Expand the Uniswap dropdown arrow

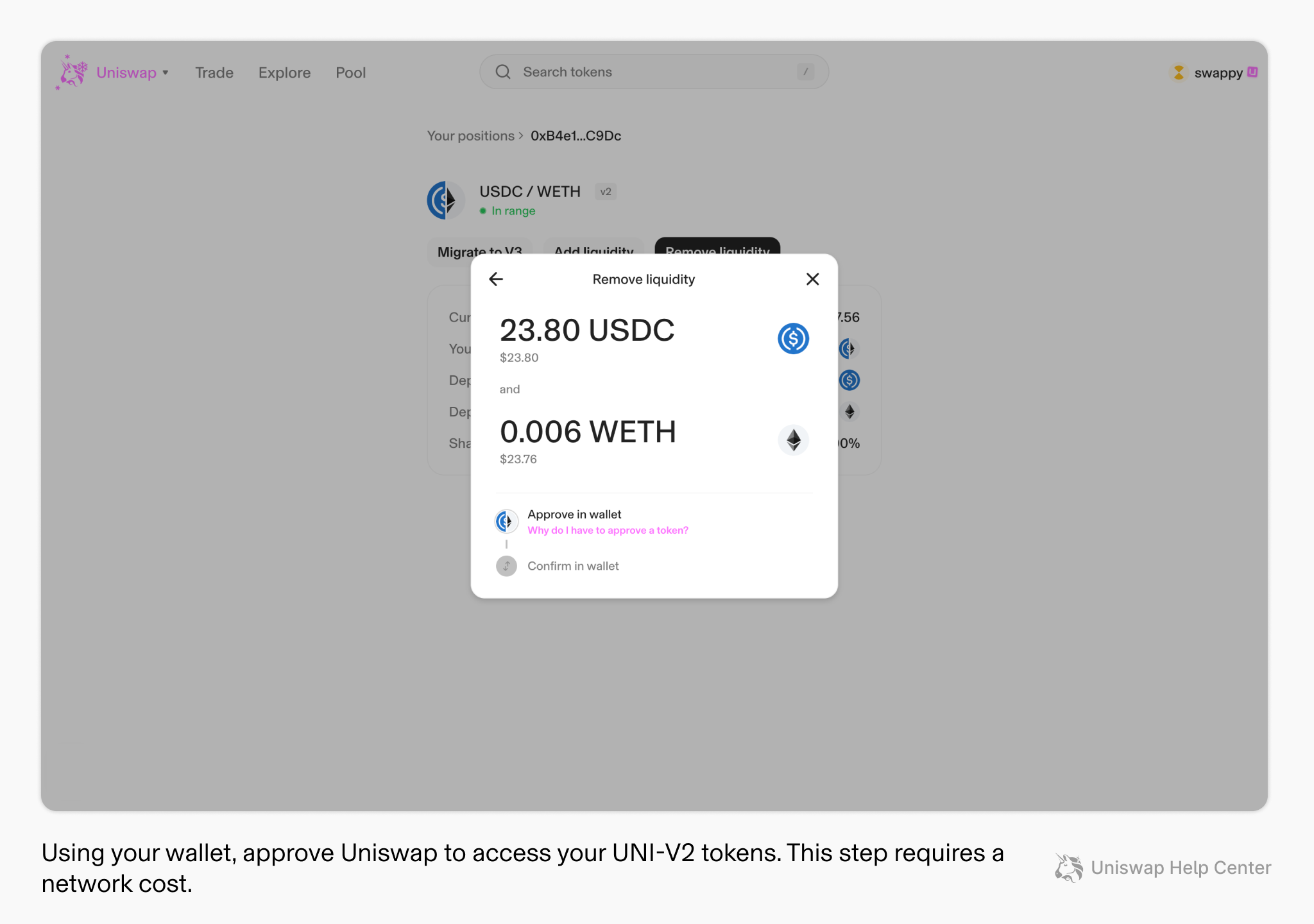pyautogui.click(x=166, y=73)
